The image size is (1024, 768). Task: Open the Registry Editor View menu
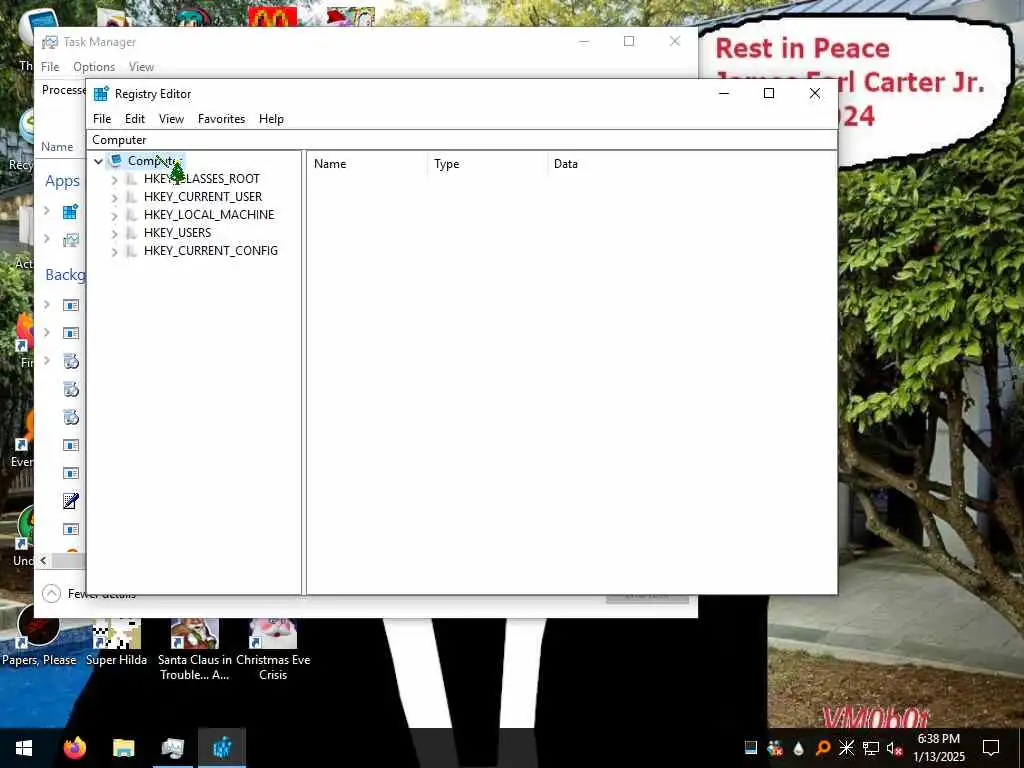(x=171, y=119)
